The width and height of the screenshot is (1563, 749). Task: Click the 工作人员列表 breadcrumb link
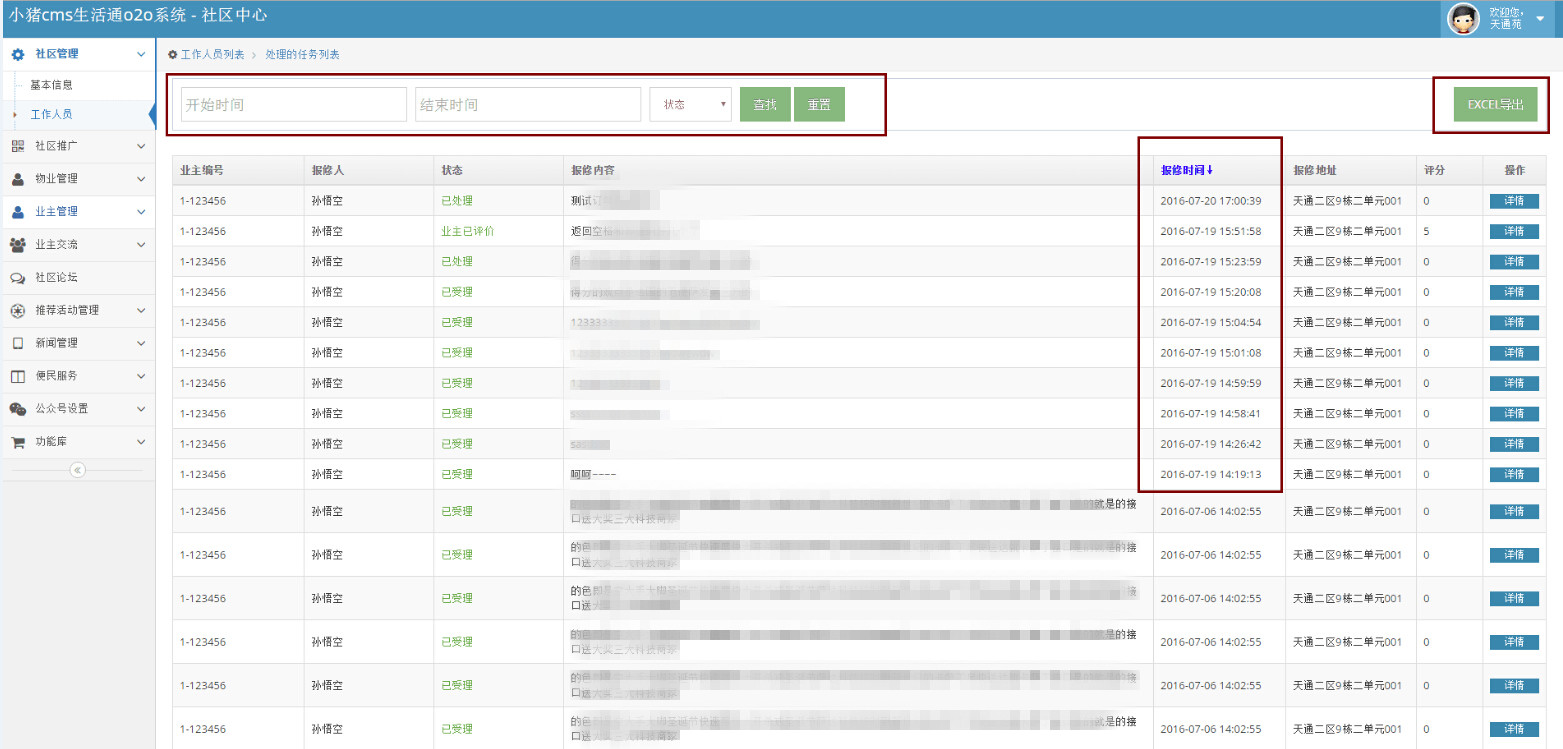(x=212, y=55)
